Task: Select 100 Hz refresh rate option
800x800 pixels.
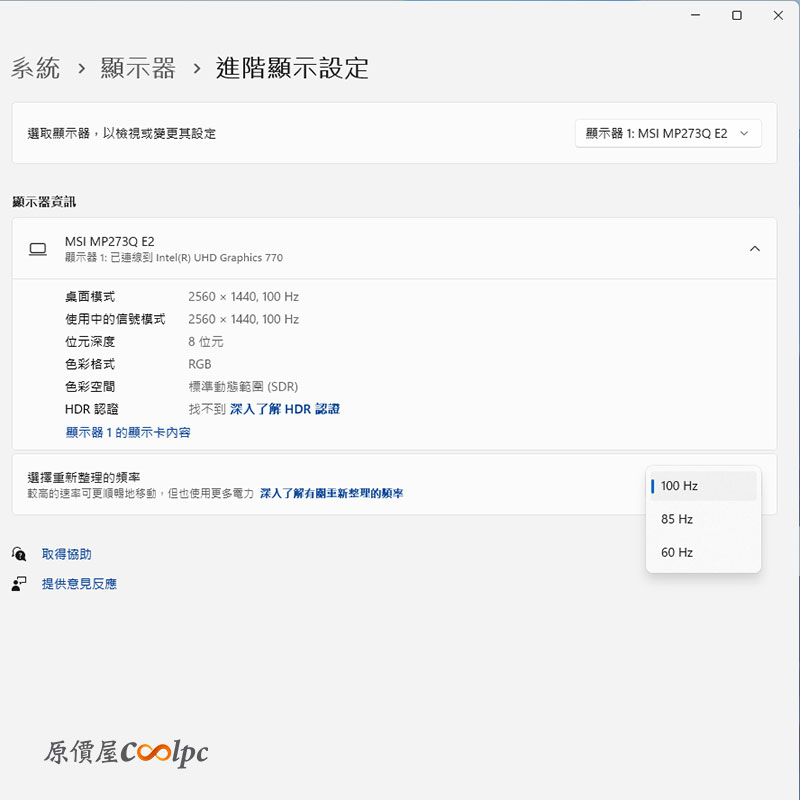Action: (703, 486)
